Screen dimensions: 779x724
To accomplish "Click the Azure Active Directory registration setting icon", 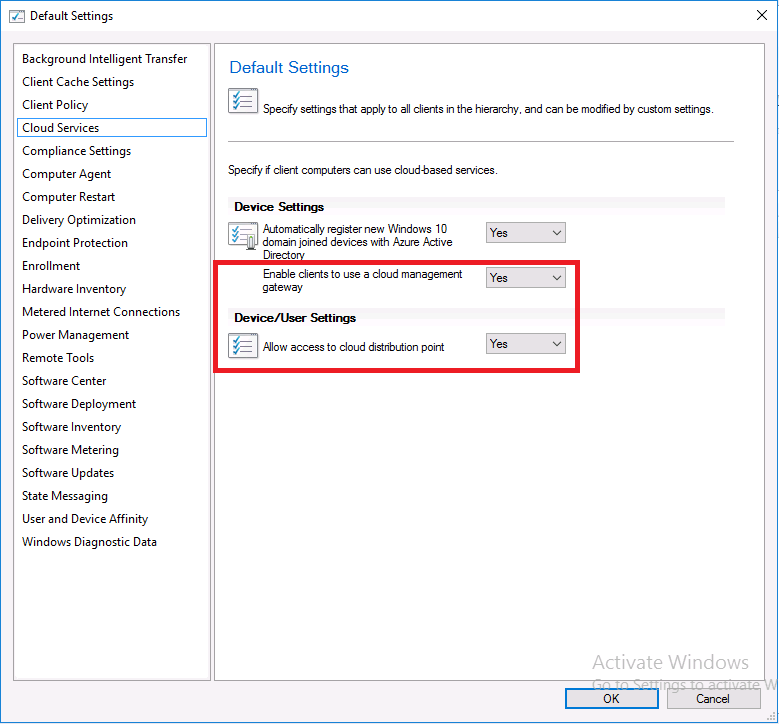I will click(x=243, y=235).
